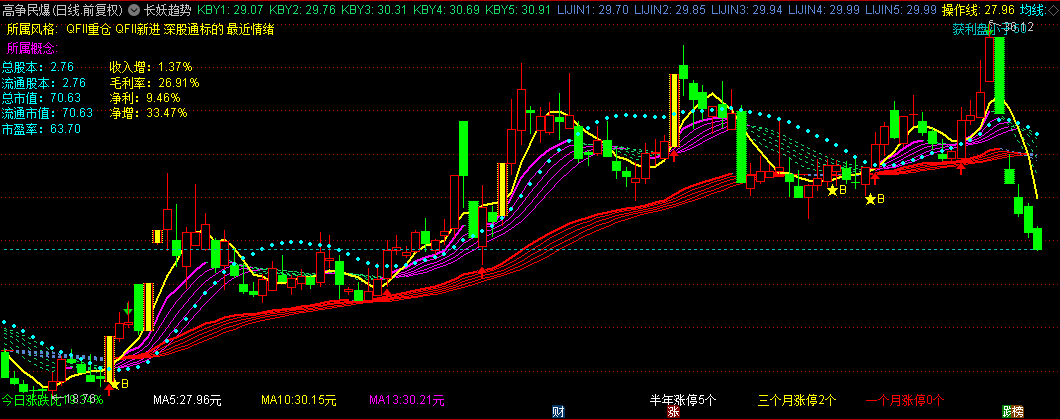Open the 财 financial event marker

tap(558, 411)
